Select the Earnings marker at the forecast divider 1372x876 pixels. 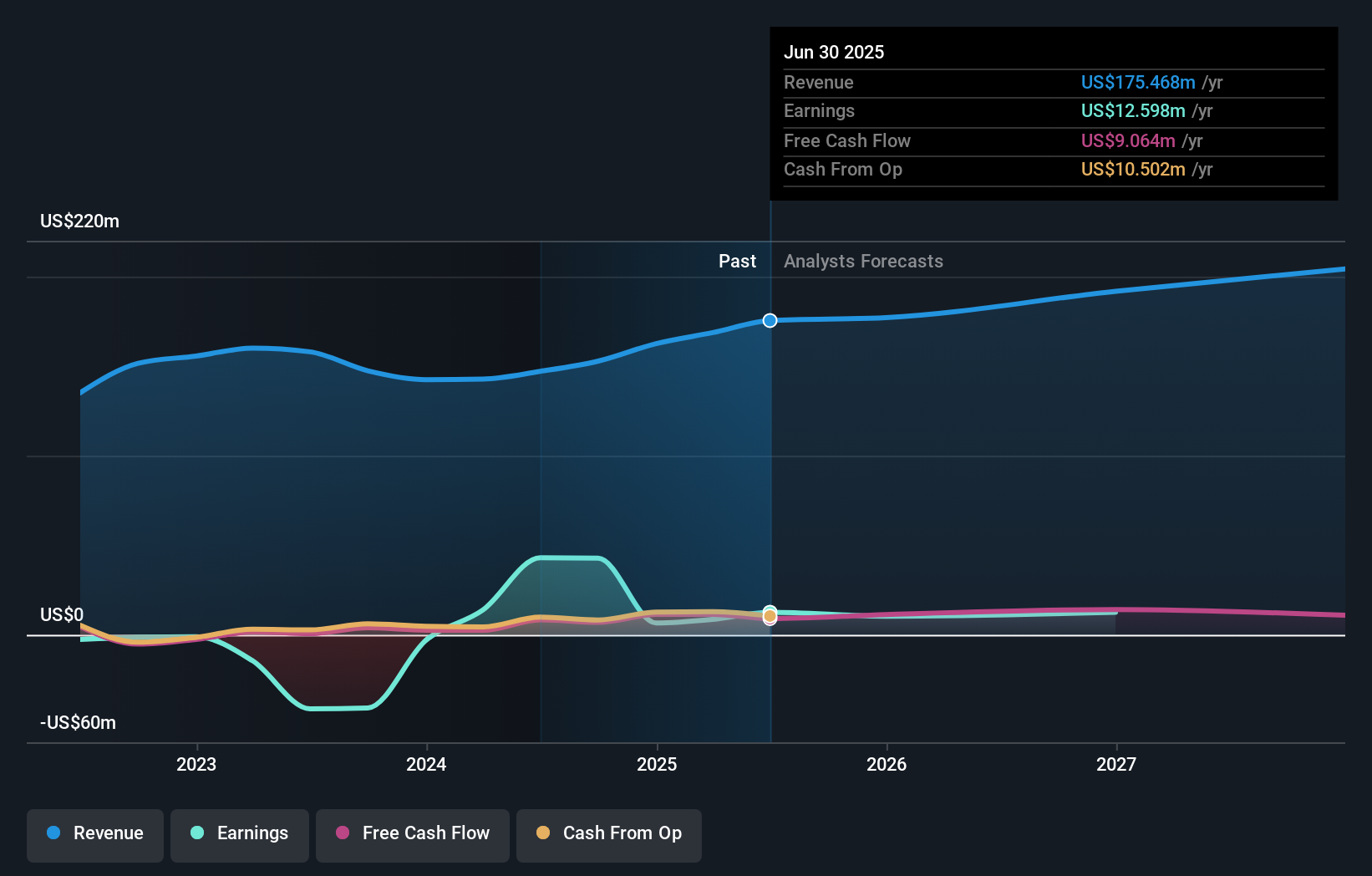pyautogui.click(x=769, y=611)
